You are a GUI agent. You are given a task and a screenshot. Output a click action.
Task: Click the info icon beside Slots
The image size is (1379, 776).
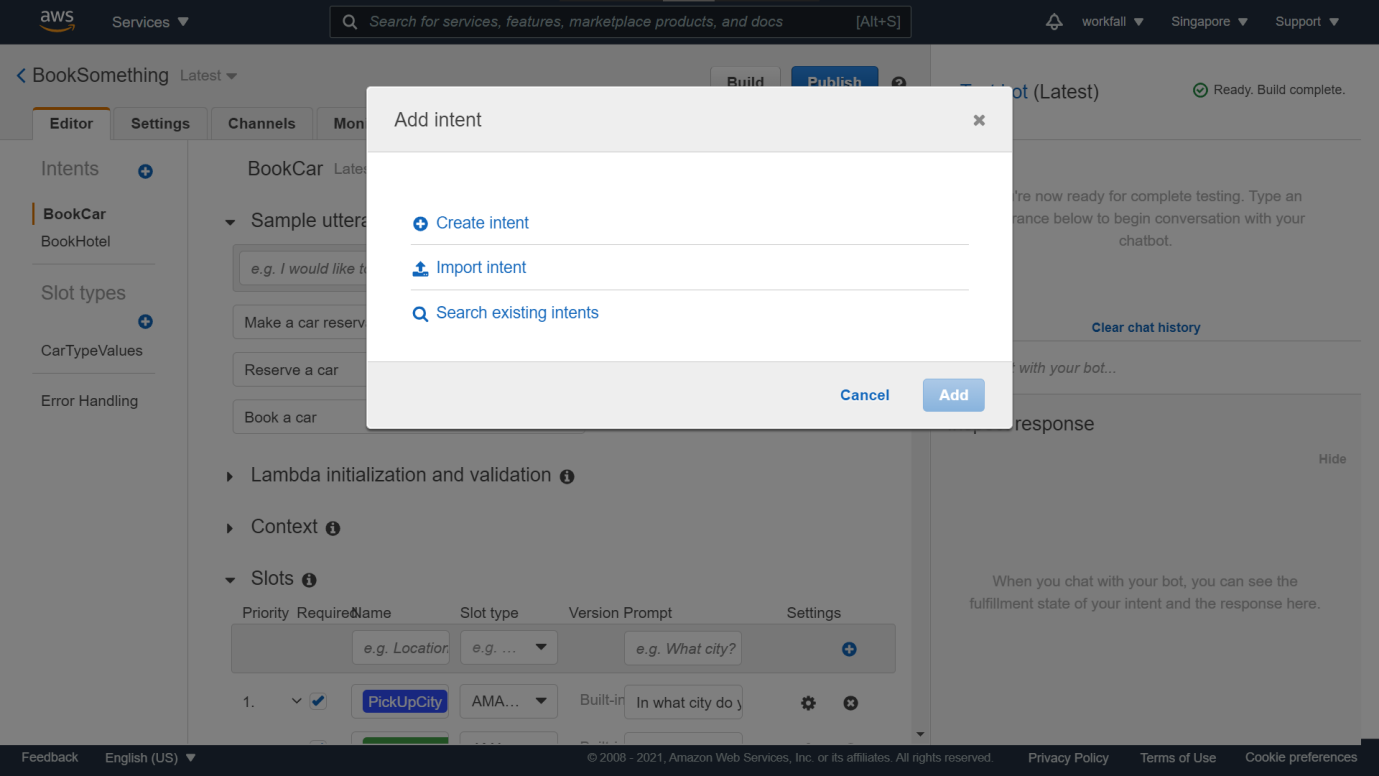309,580
